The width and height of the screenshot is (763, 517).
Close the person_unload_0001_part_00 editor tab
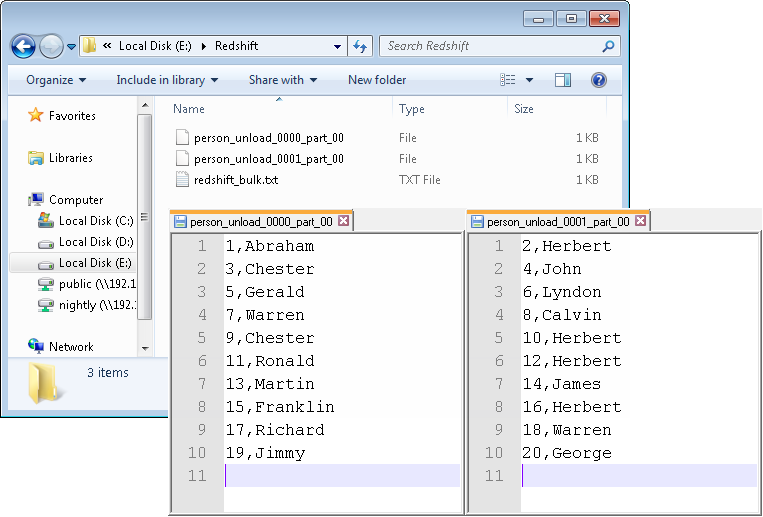pyautogui.click(x=641, y=221)
